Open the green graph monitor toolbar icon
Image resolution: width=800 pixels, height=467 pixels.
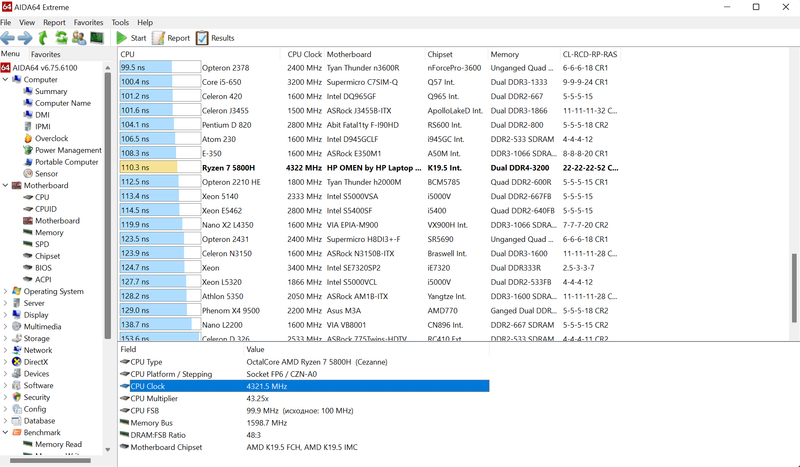pos(97,38)
